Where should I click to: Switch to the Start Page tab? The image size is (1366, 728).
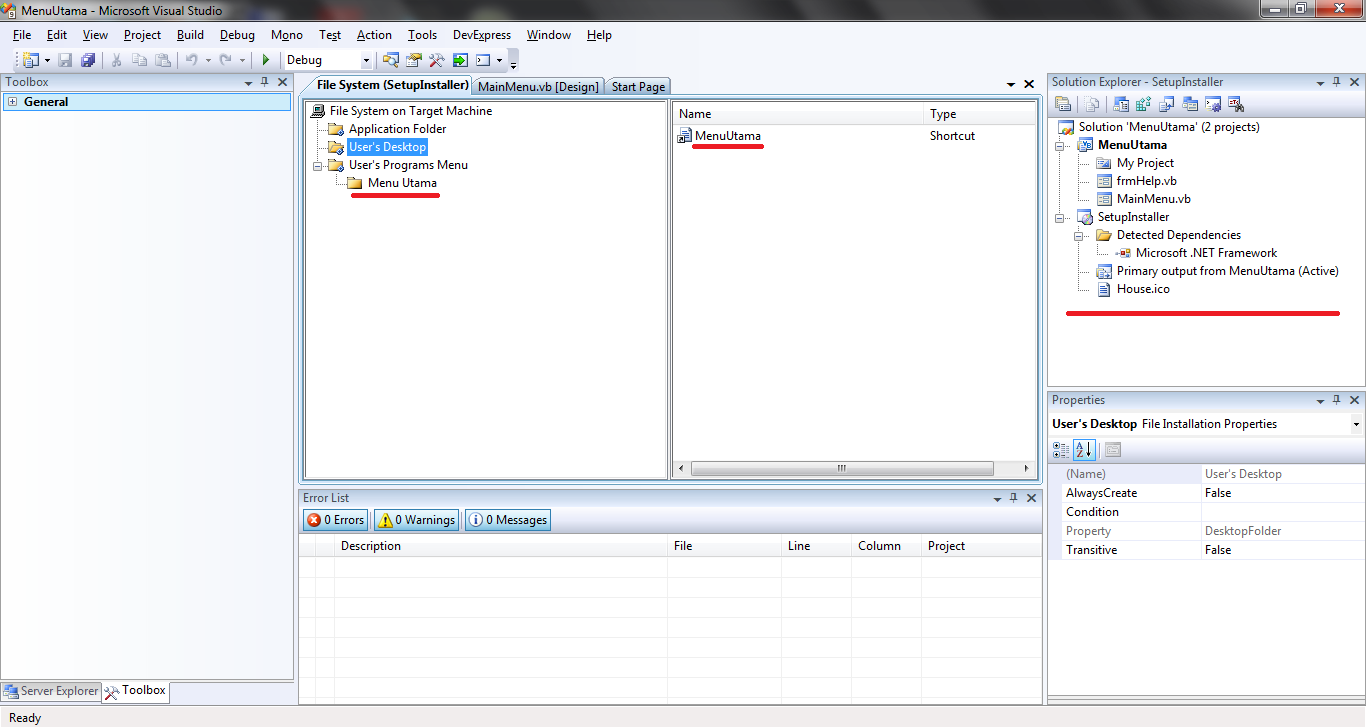(638, 87)
